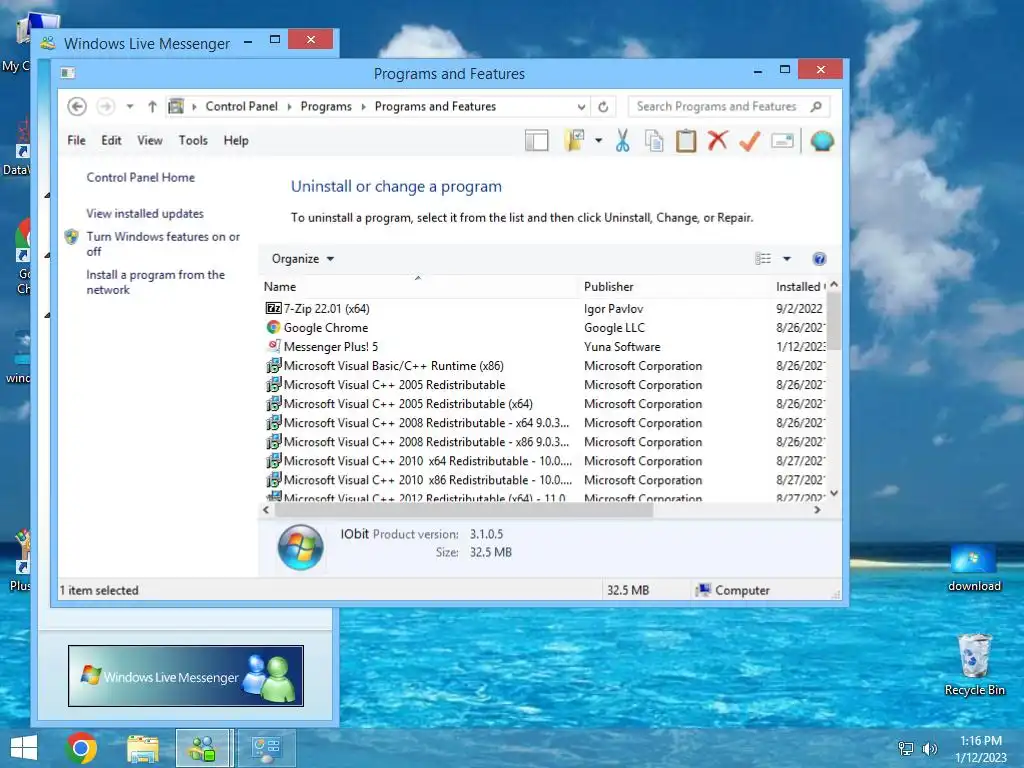The width and height of the screenshot is (1024, 768).
Task: Open the Help menu
Action: click(236, 140)
